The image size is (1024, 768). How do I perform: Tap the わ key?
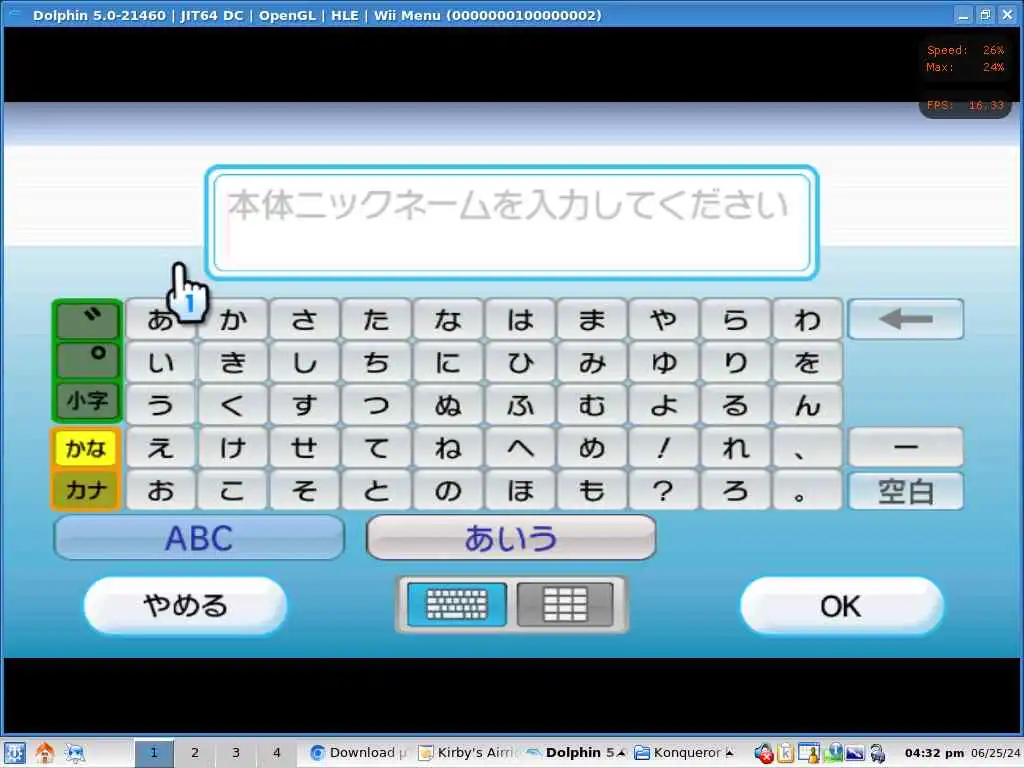tap(807, 319)
